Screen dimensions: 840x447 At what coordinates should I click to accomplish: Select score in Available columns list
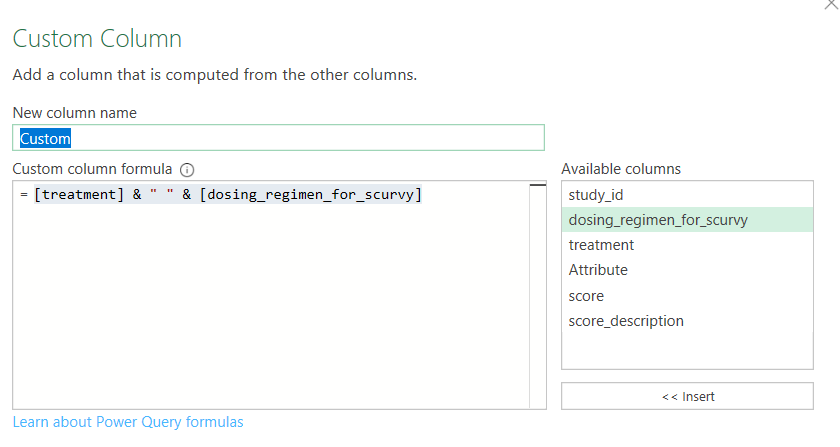687,296
